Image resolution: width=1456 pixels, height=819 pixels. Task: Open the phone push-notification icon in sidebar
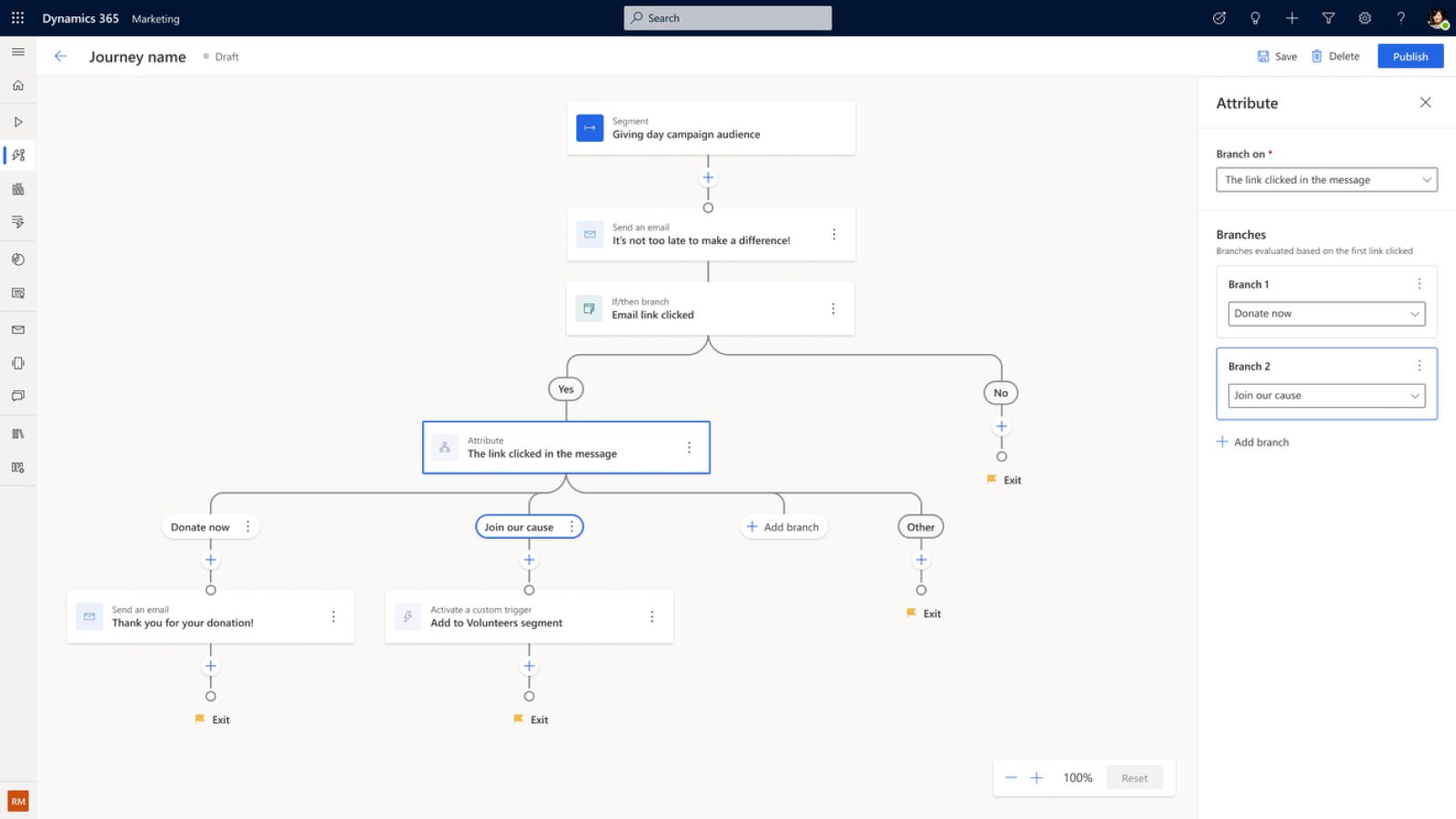pos(18,363)
